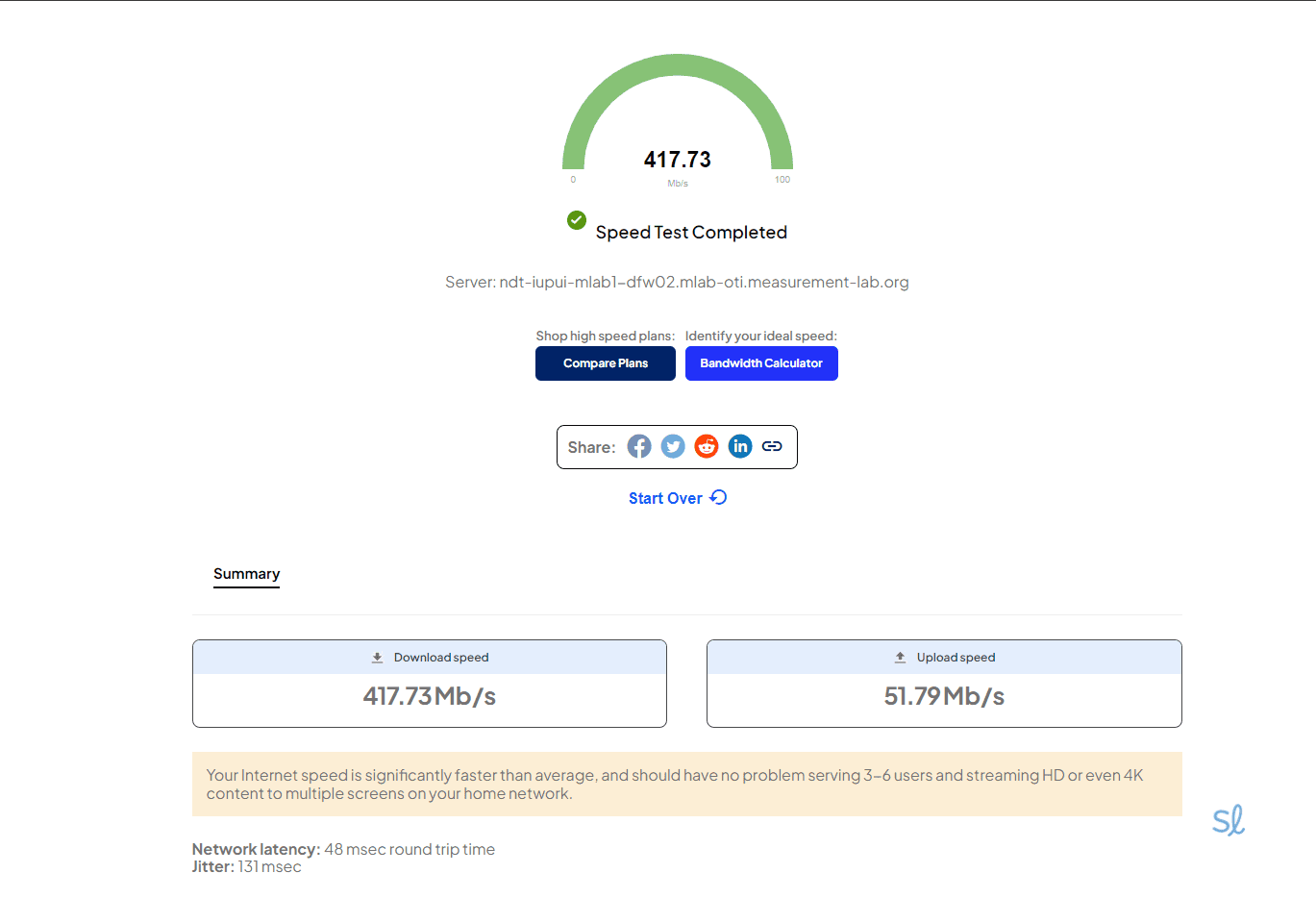Share results on Twitter
Viewport: 1316px width, 923px height.
click(673, 446)
